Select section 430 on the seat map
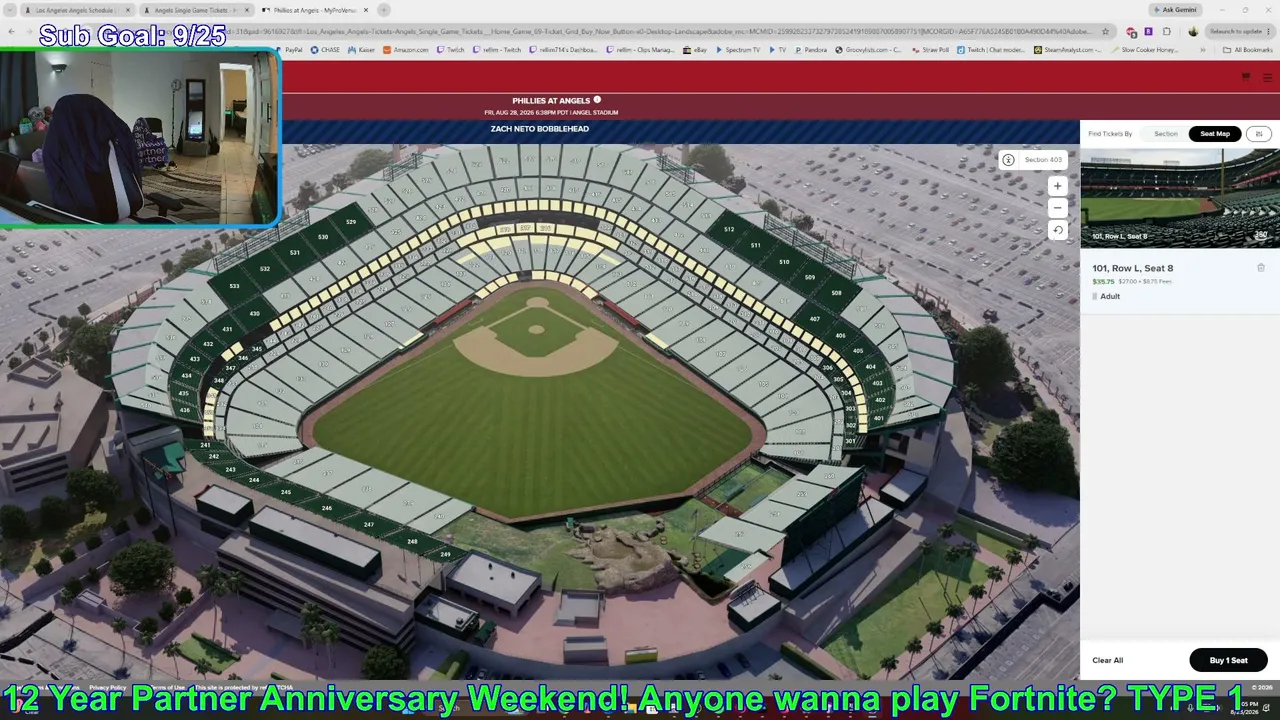 pyautogui.click(x=255, y=314)
